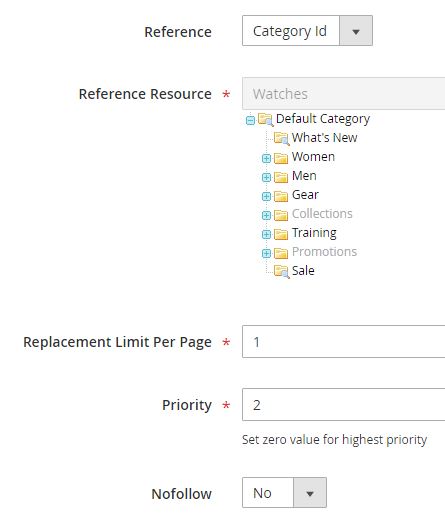Click the Sale folder icon
This screenshot has height=514, width=445.
281,271
